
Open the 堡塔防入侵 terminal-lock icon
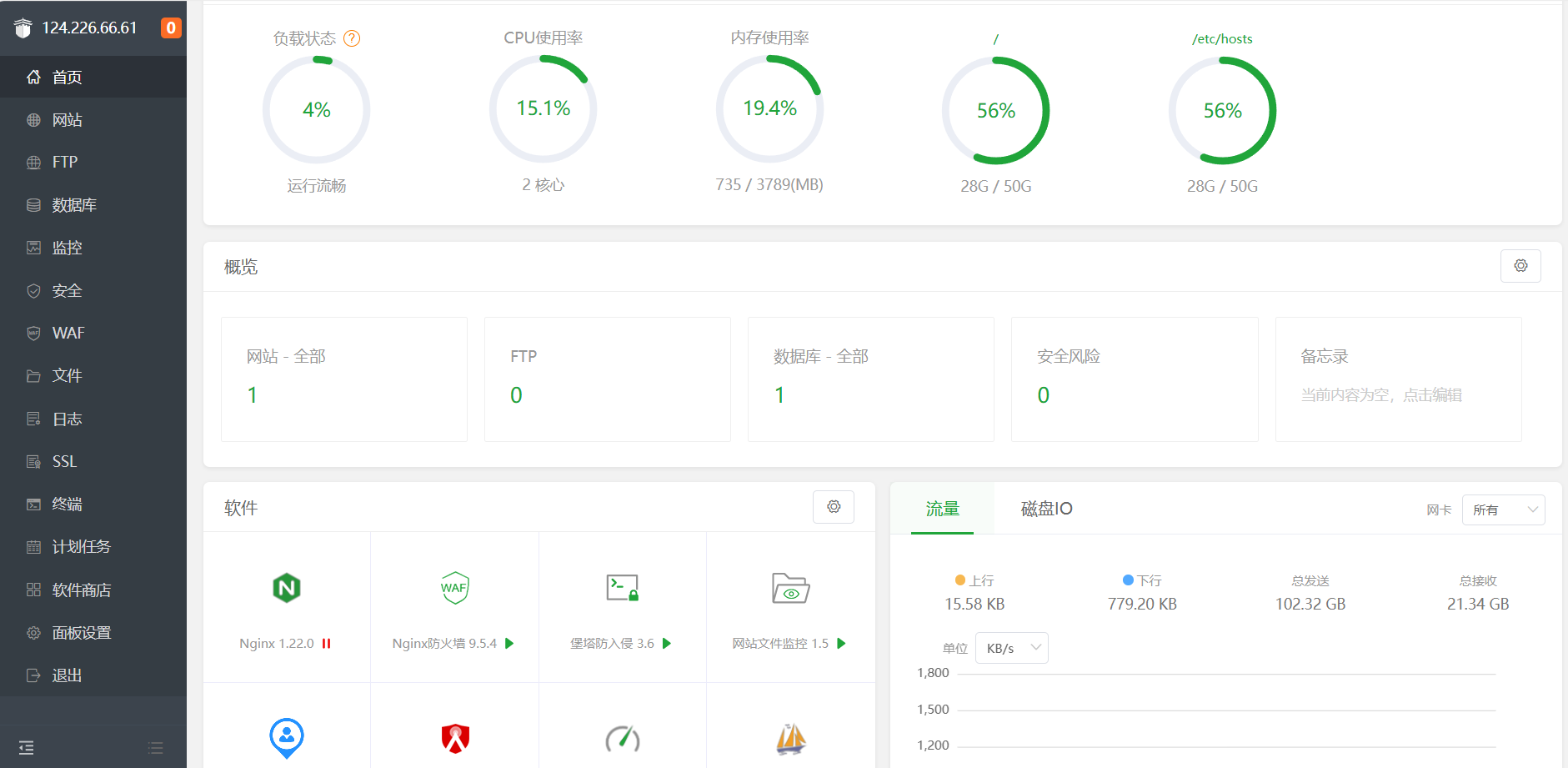coord(623,588)
